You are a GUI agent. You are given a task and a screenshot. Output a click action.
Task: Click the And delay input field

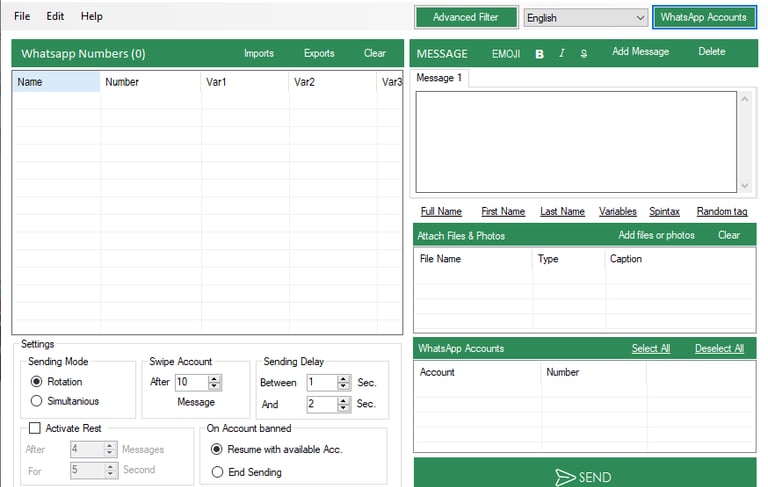pyautogui.click(x=322, y=404)
